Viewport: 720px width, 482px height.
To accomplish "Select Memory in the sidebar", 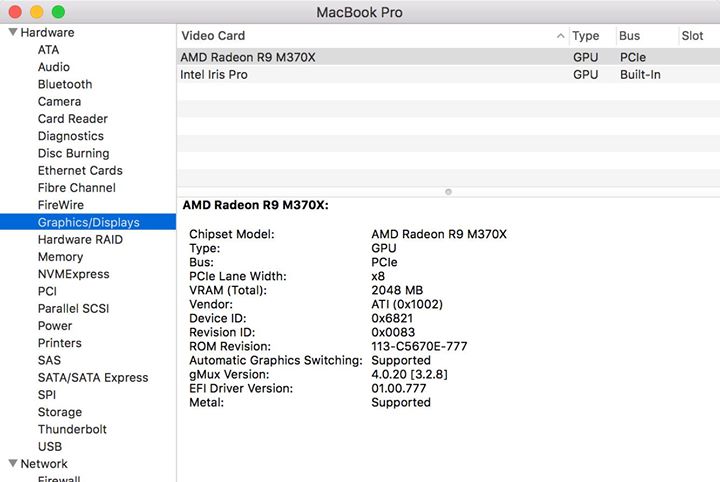I will 60,257.
